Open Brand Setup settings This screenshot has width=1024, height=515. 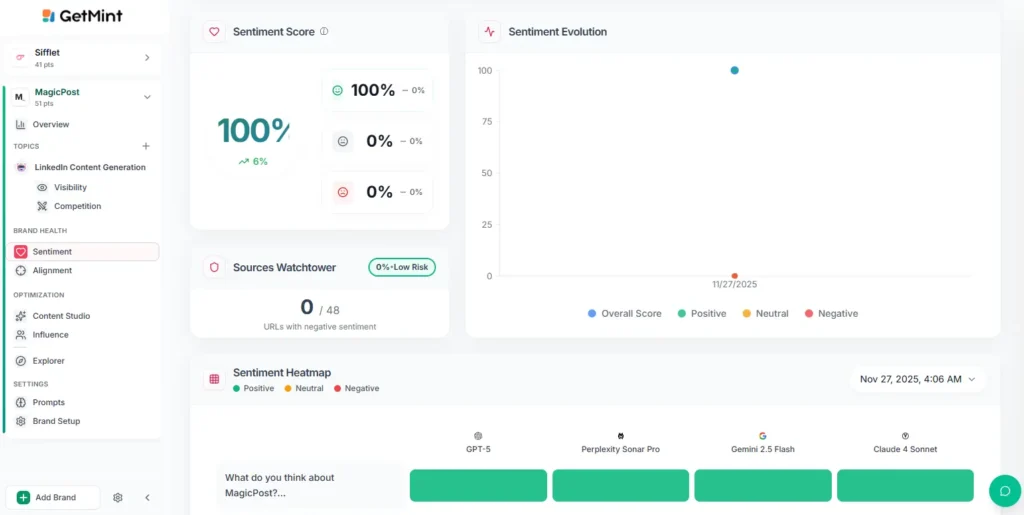tap(56, 421)
